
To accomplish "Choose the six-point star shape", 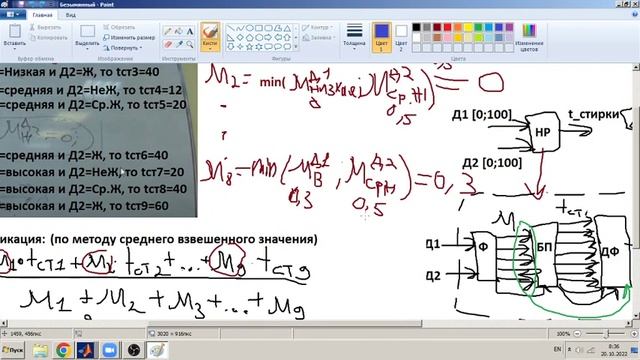I will (259, 47).
